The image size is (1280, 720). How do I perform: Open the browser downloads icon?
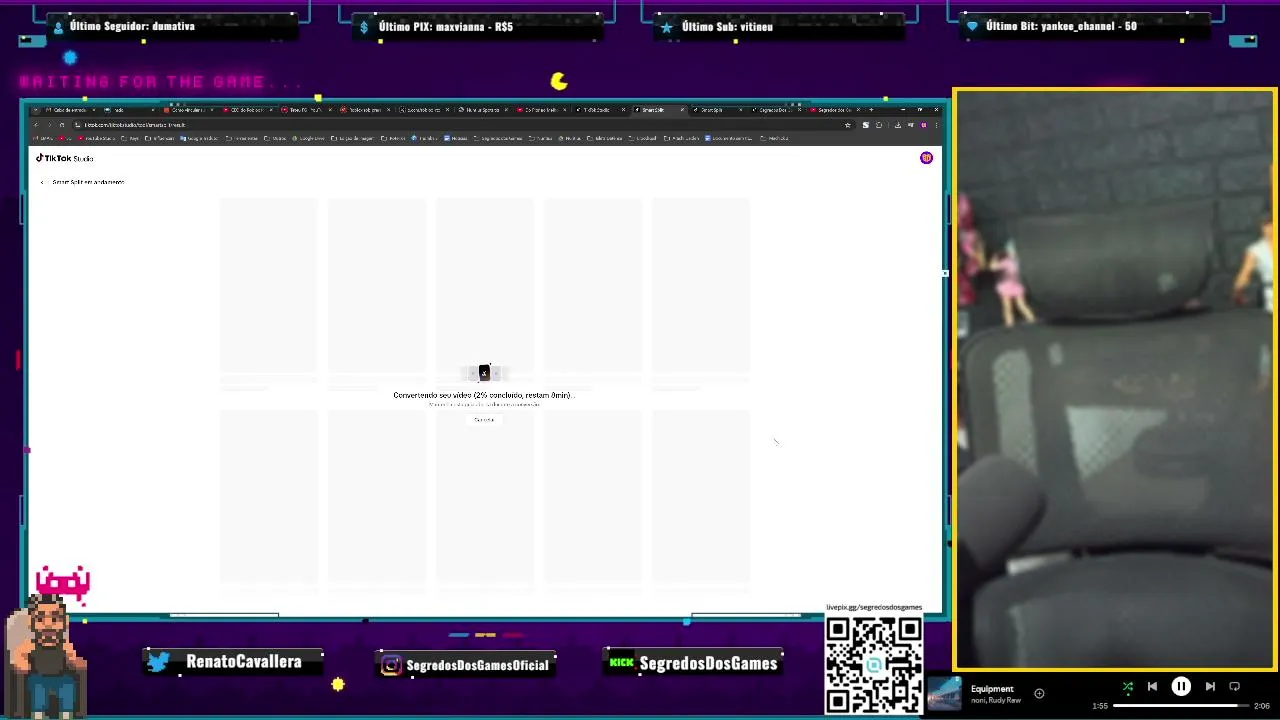897,125
